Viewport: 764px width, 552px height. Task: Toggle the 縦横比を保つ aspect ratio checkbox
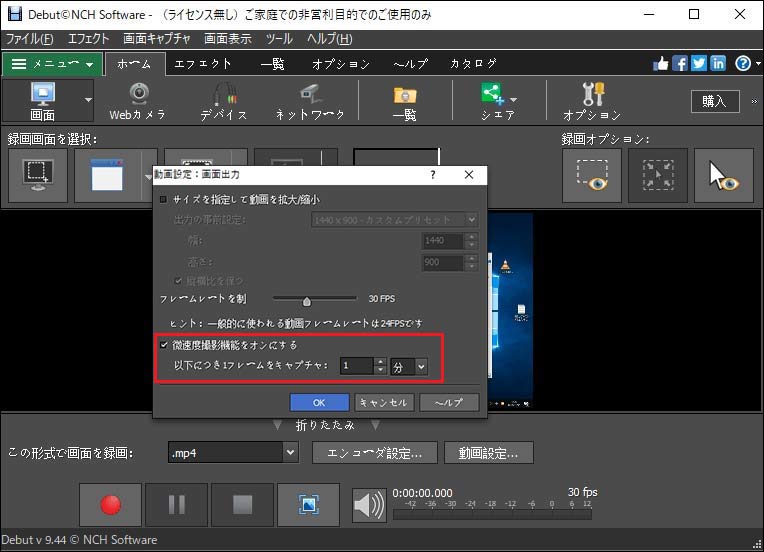click(x=178, y=281)
